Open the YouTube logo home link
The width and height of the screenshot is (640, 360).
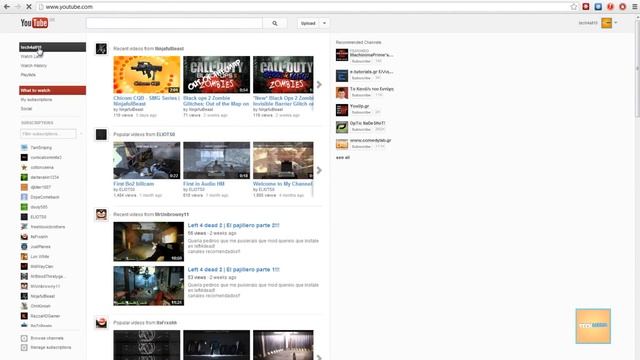(x=34, y=23)
